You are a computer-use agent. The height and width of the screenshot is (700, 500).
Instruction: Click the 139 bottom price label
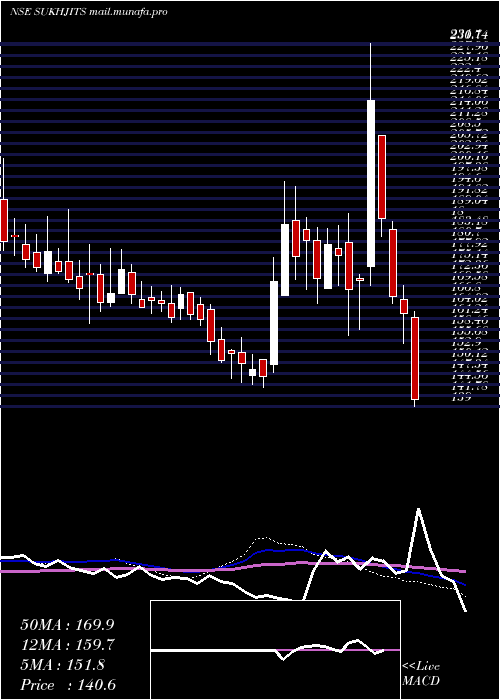point(461,399)
